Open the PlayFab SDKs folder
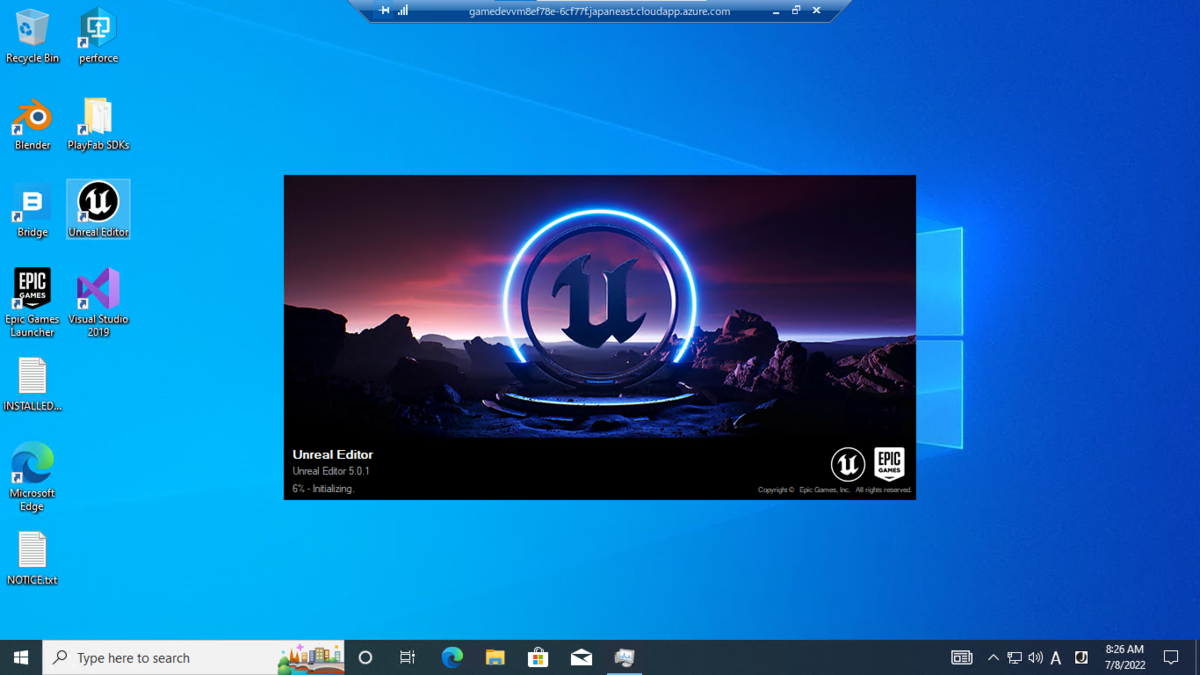Viewport: 1200px width, 675px height. pos(98,120)
